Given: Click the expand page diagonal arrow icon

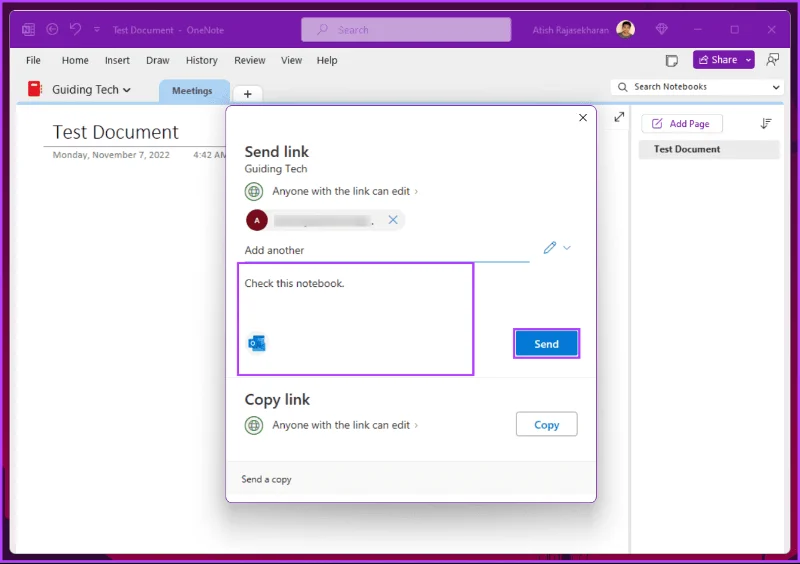Looking at the screenshot, I should (619, 117).
